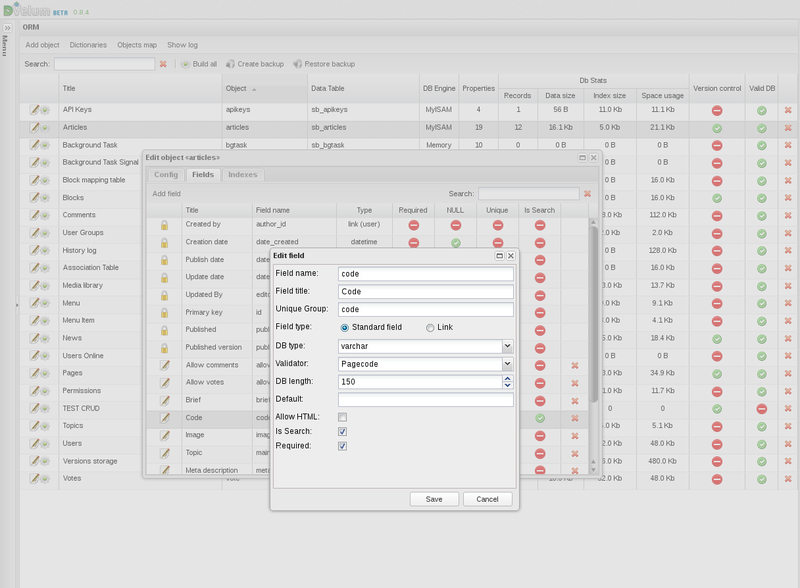Open the Validator dropdown
Screen dimensions: 800x588
[x=506, y=364]
